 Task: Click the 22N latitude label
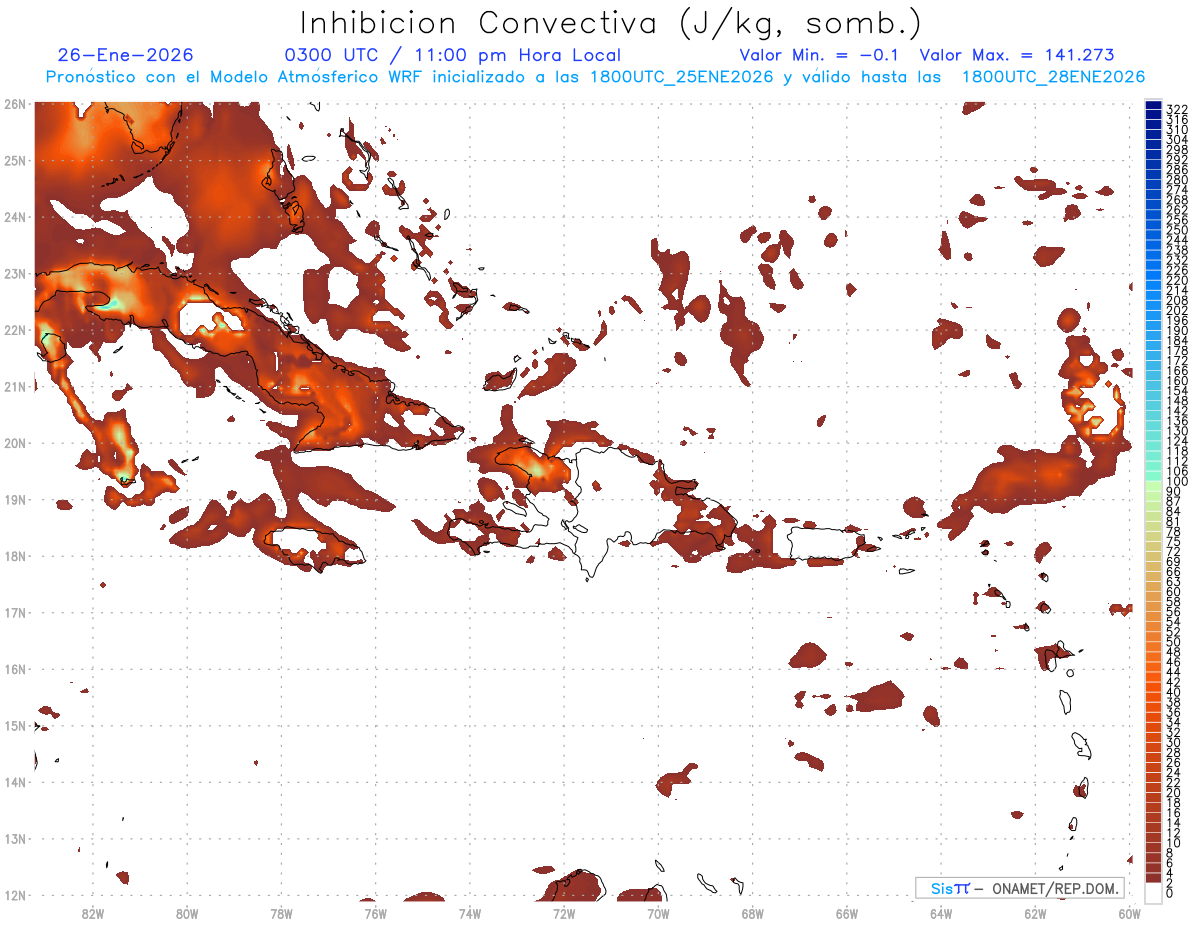click(14, 330)
